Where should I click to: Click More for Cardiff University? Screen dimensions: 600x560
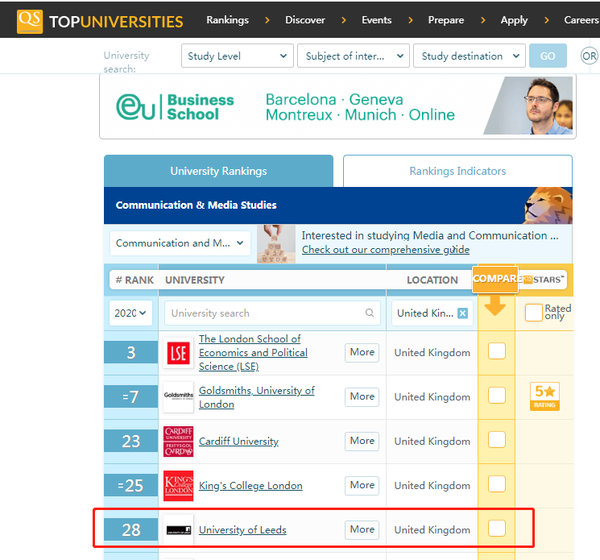pyautogui.click(x=362, y=441)
